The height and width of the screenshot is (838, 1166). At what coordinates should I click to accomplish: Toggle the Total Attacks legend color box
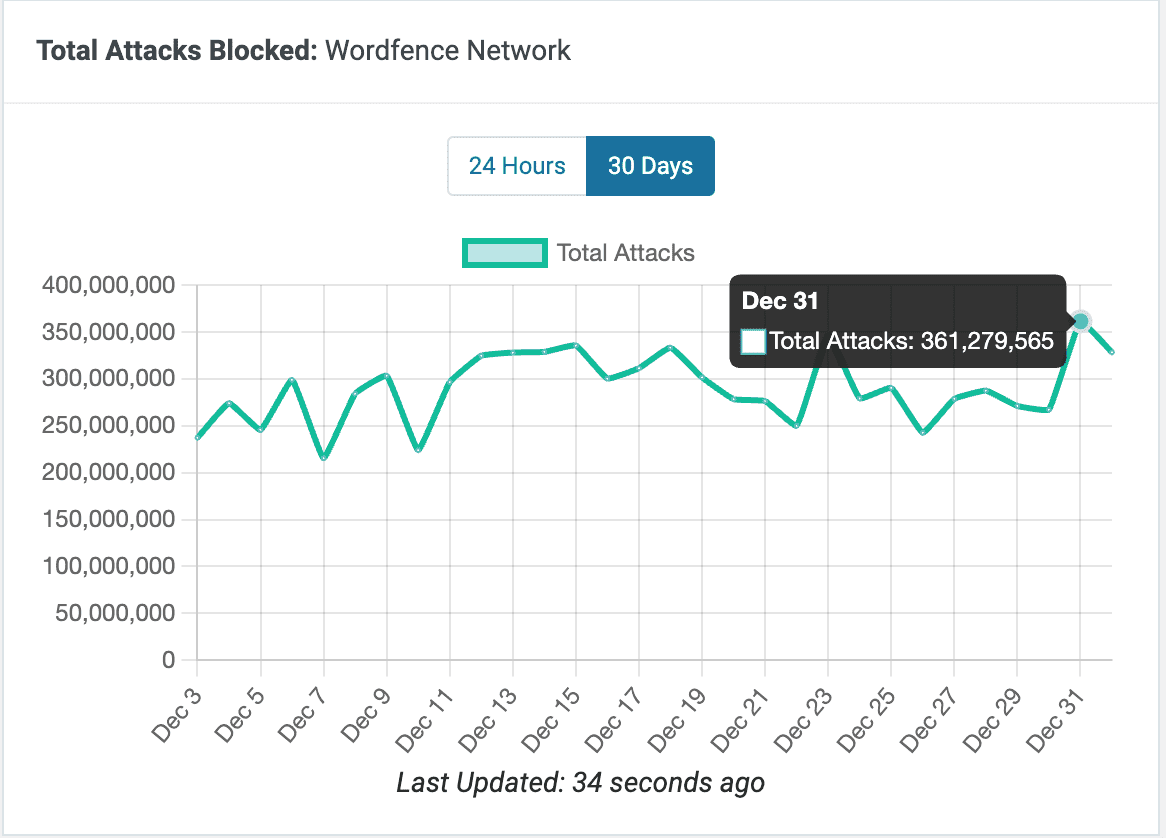pyautogui.click(x=504, y=253)
